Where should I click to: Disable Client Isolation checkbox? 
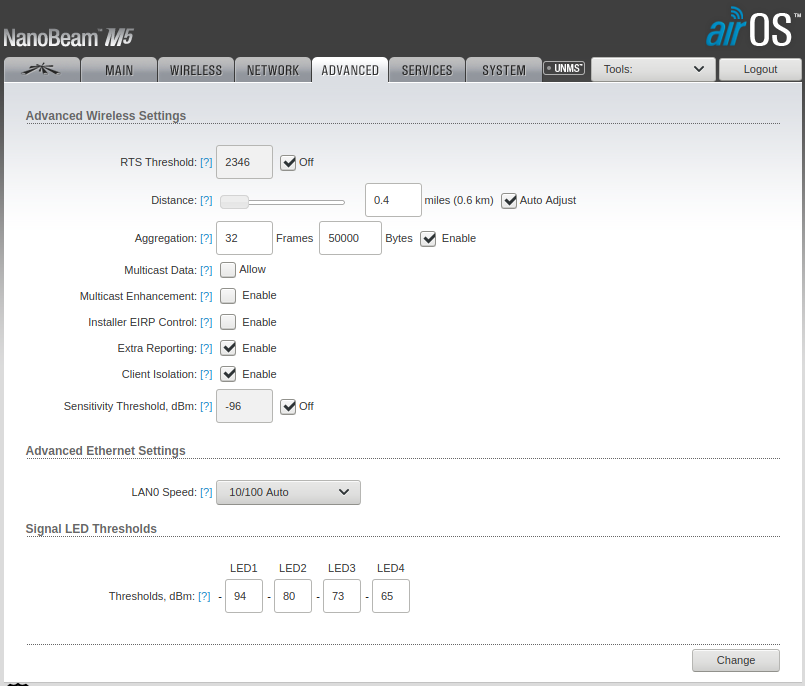click(228, 374)
